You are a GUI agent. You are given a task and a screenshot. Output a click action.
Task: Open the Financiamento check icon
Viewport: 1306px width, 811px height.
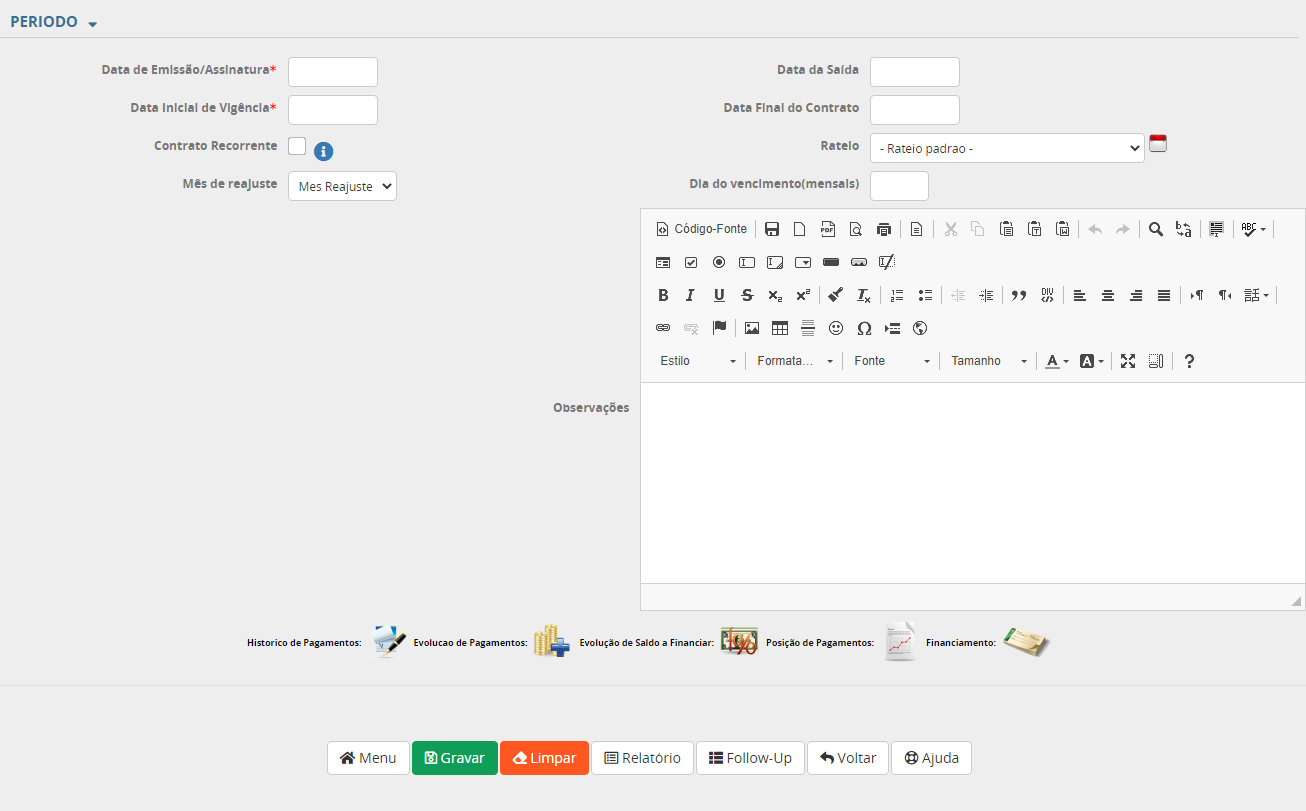click(x=1026, y=642)
